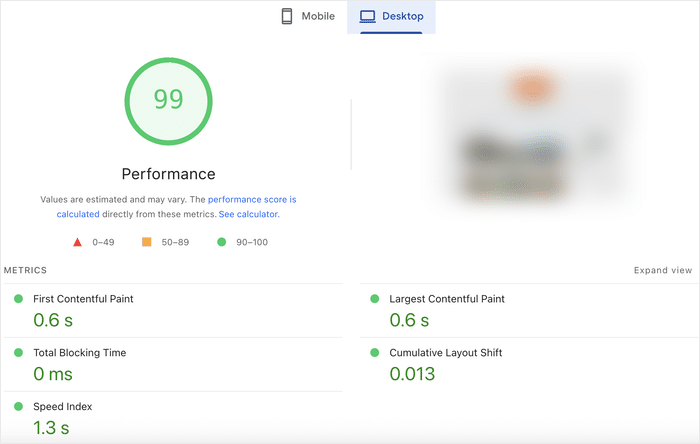Open the 'See calculator.' link
700x444 pixels.
tap(249, 214)
